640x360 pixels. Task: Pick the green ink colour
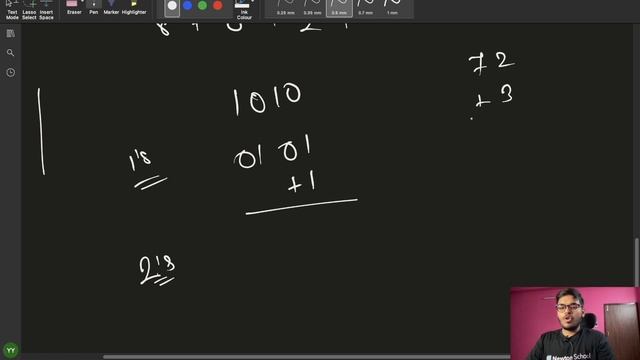pos(202,6)
